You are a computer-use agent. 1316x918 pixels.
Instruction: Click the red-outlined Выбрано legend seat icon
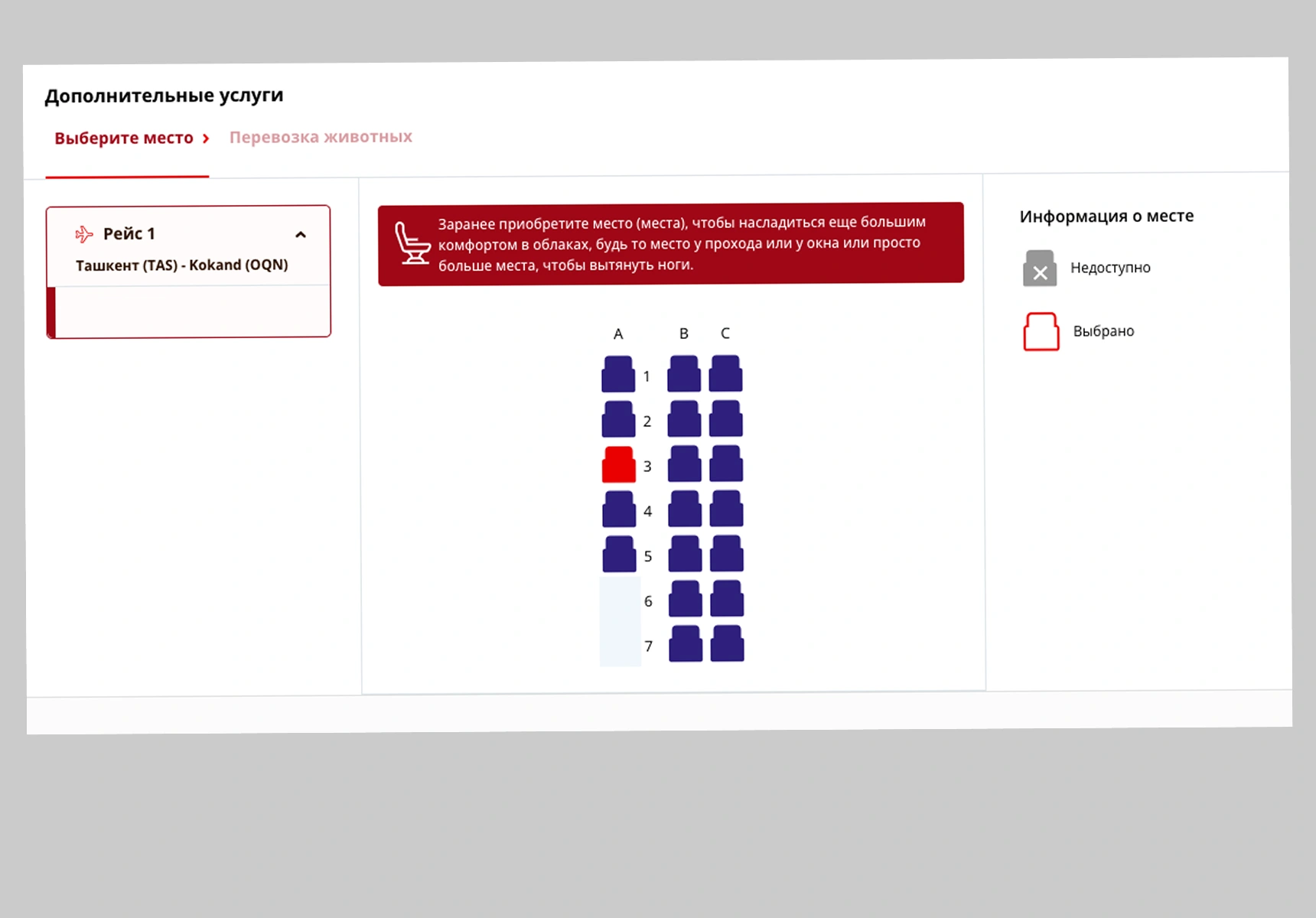pos(1041,332)
